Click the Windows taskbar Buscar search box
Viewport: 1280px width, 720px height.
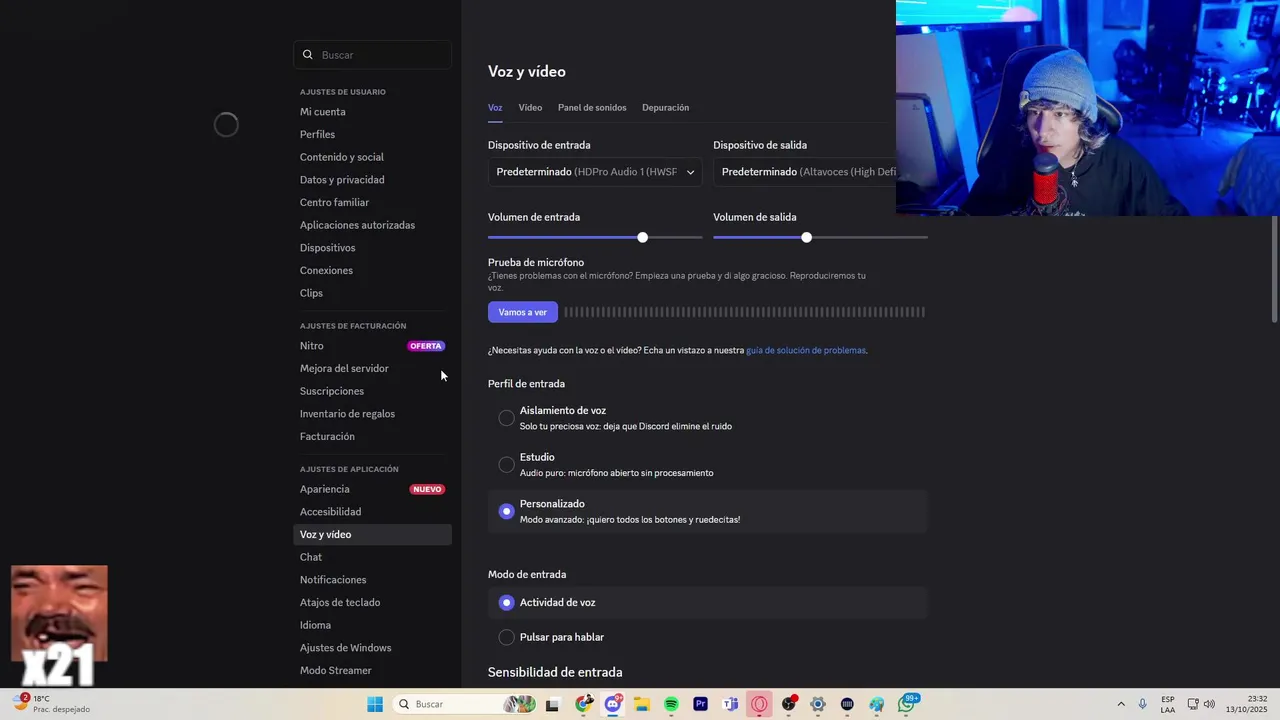(464, 704)
